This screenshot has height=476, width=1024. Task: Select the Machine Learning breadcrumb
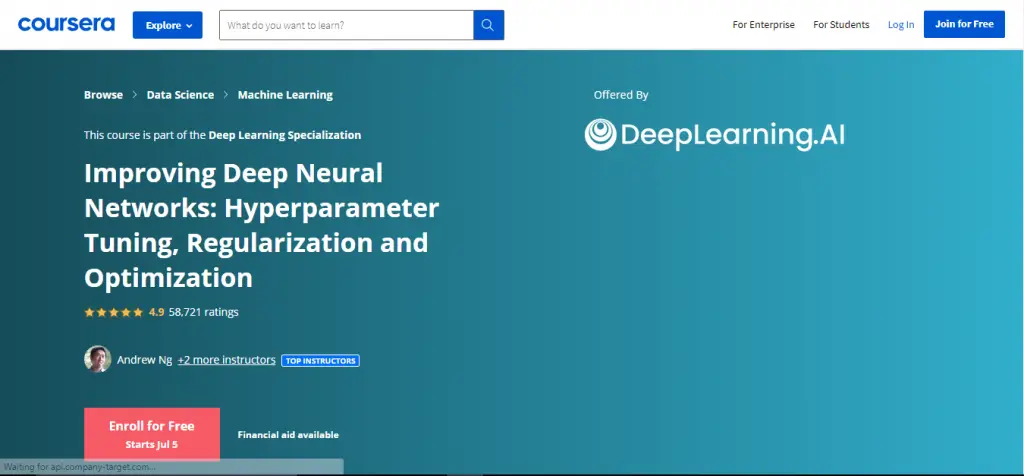[285, 95]
